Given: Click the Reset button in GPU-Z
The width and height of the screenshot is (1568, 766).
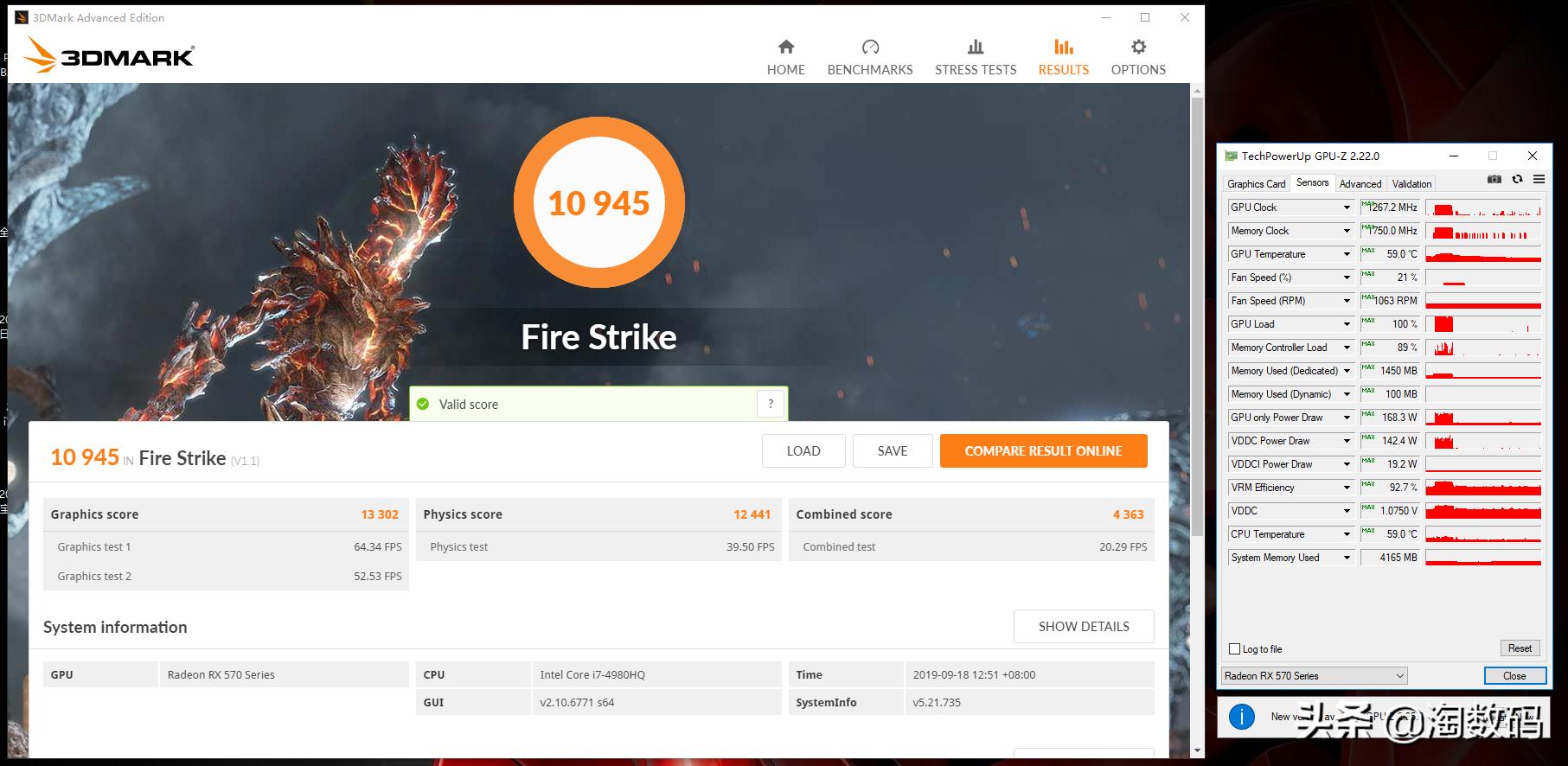Looking at the screenshot, I should (x=1520, y=648).
